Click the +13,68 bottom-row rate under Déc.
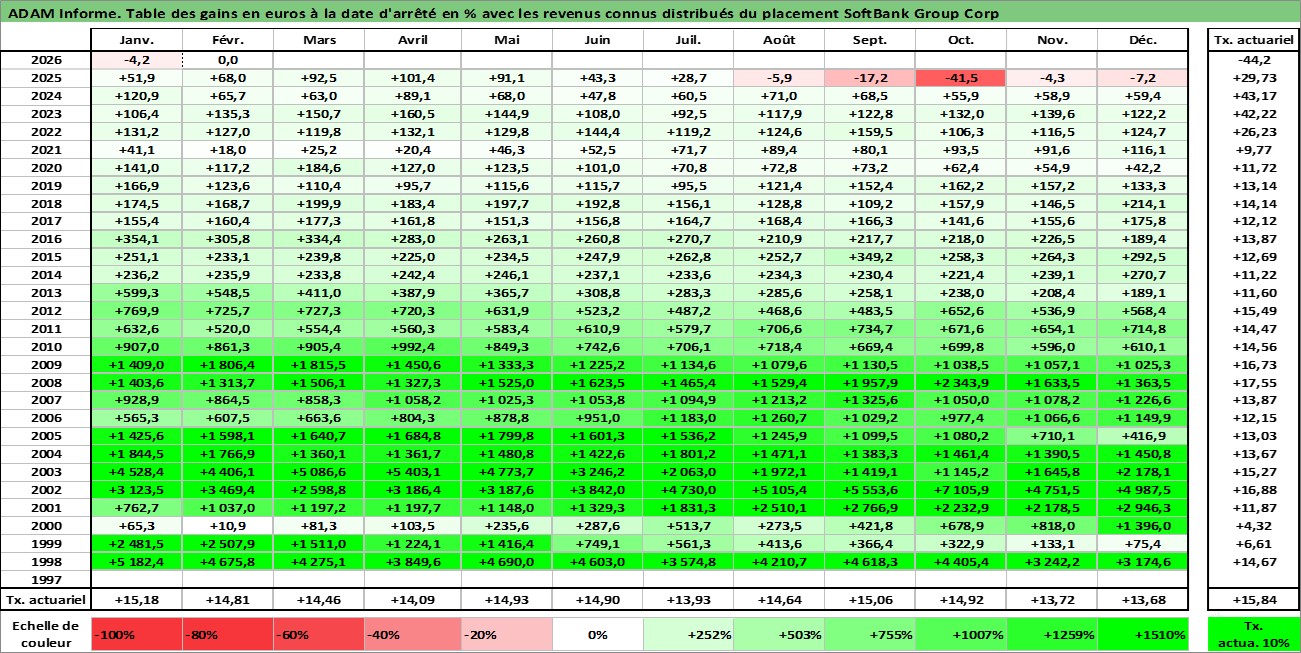The height and width of the screenshot is (653, 1301). pyautogui.click(x=1144, y=600)
